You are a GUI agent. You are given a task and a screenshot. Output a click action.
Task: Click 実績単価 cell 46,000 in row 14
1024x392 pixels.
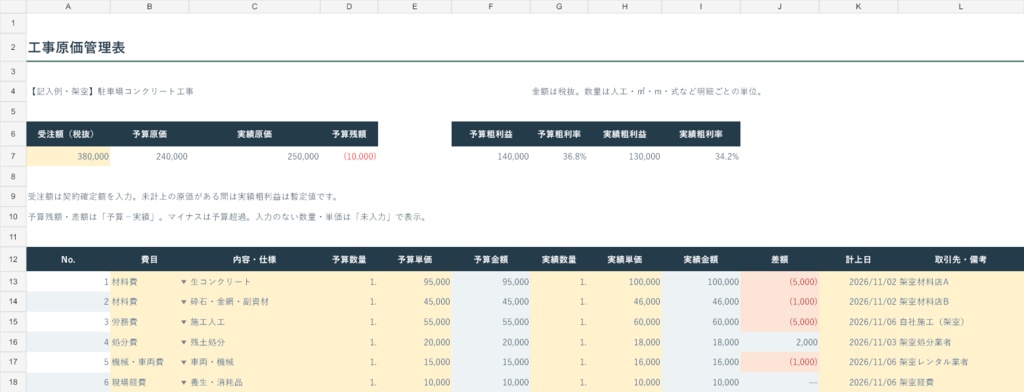pyautogui.click(x=625, y=302)
